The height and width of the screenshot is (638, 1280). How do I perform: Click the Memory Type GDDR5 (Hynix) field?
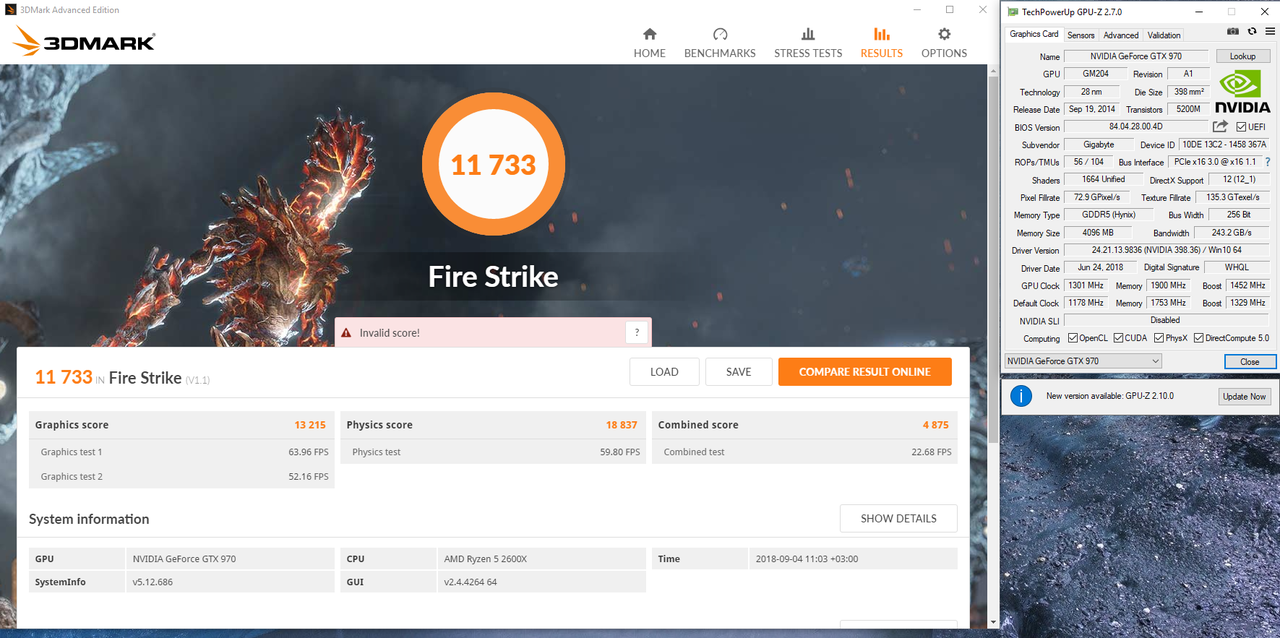tap(1108, 215)
